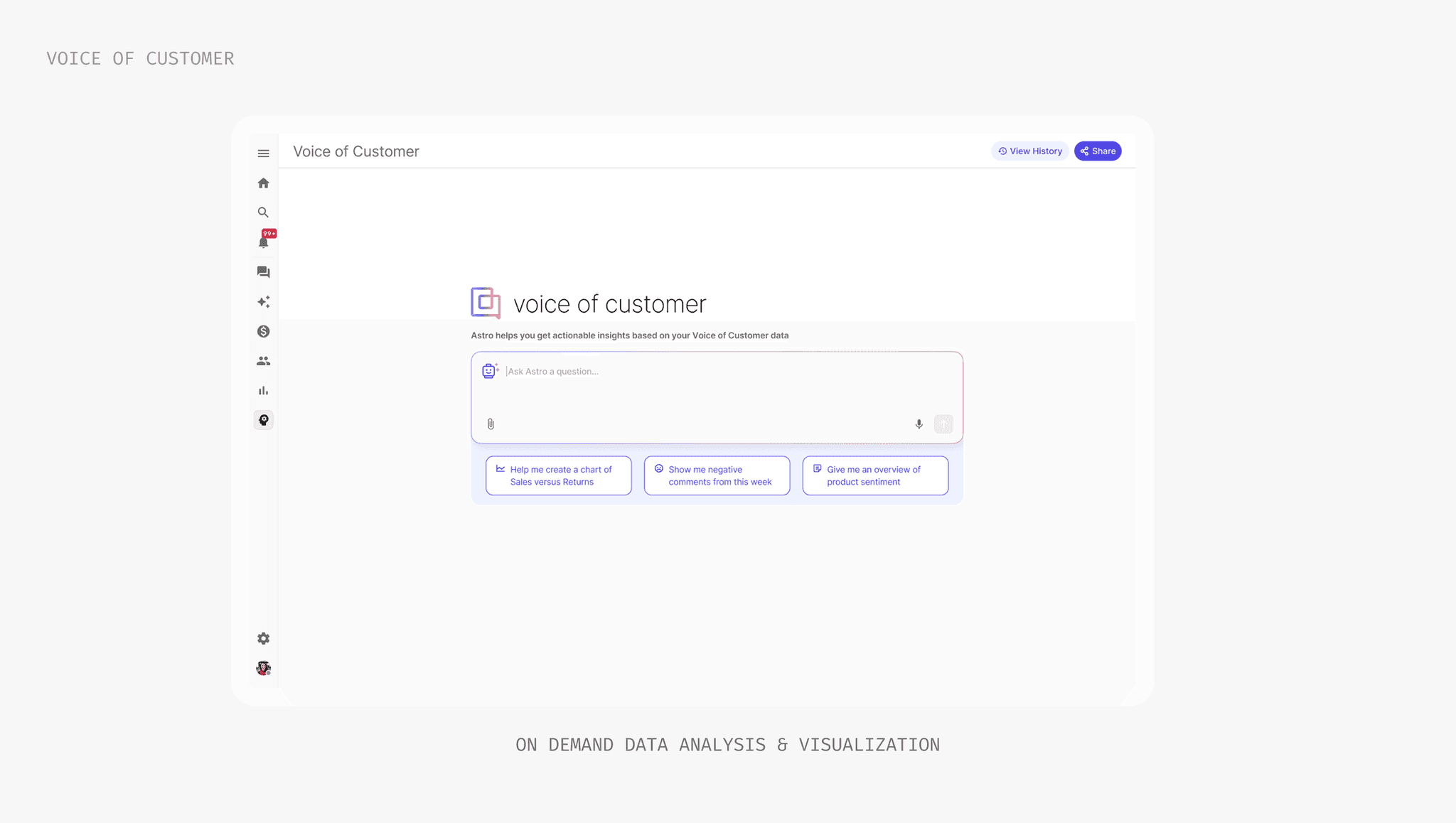This screenshot has height=823, width=1456.
Task: Open the bar chart analytics icon
Action: (x=263, y=391)
